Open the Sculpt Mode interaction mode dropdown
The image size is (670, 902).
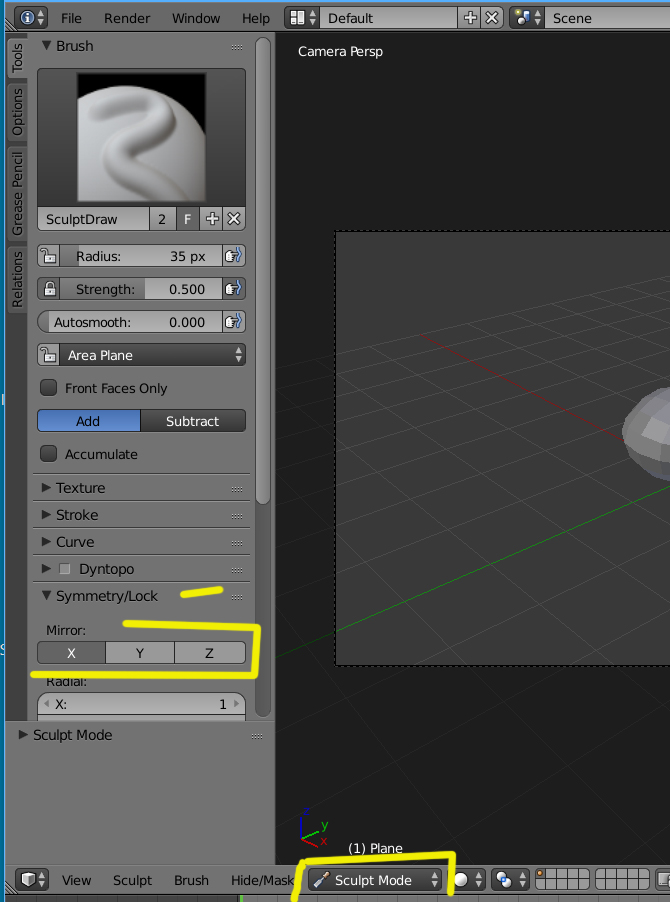[375, 880]
